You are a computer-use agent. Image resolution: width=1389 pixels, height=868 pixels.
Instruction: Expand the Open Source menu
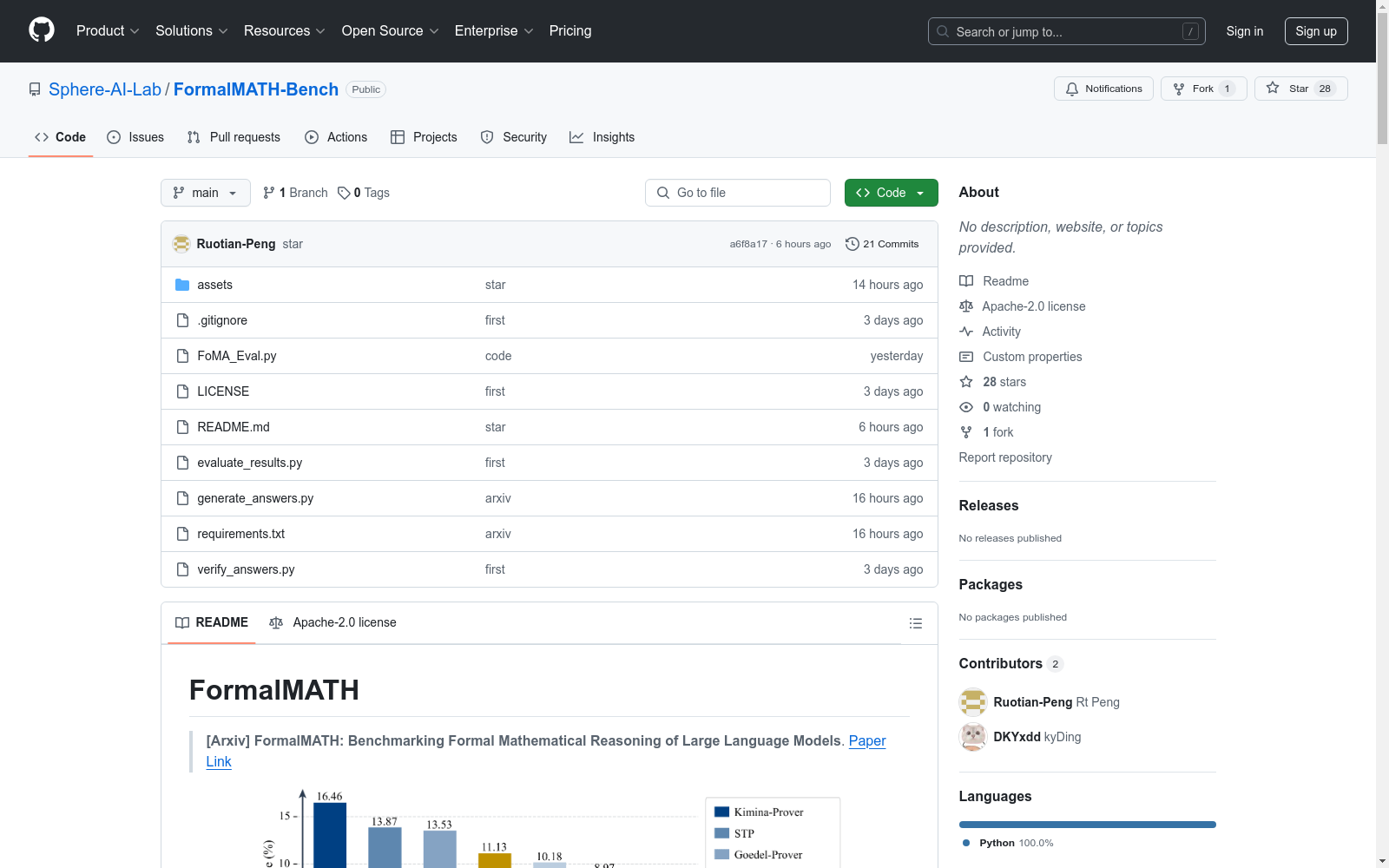(391, 31)
